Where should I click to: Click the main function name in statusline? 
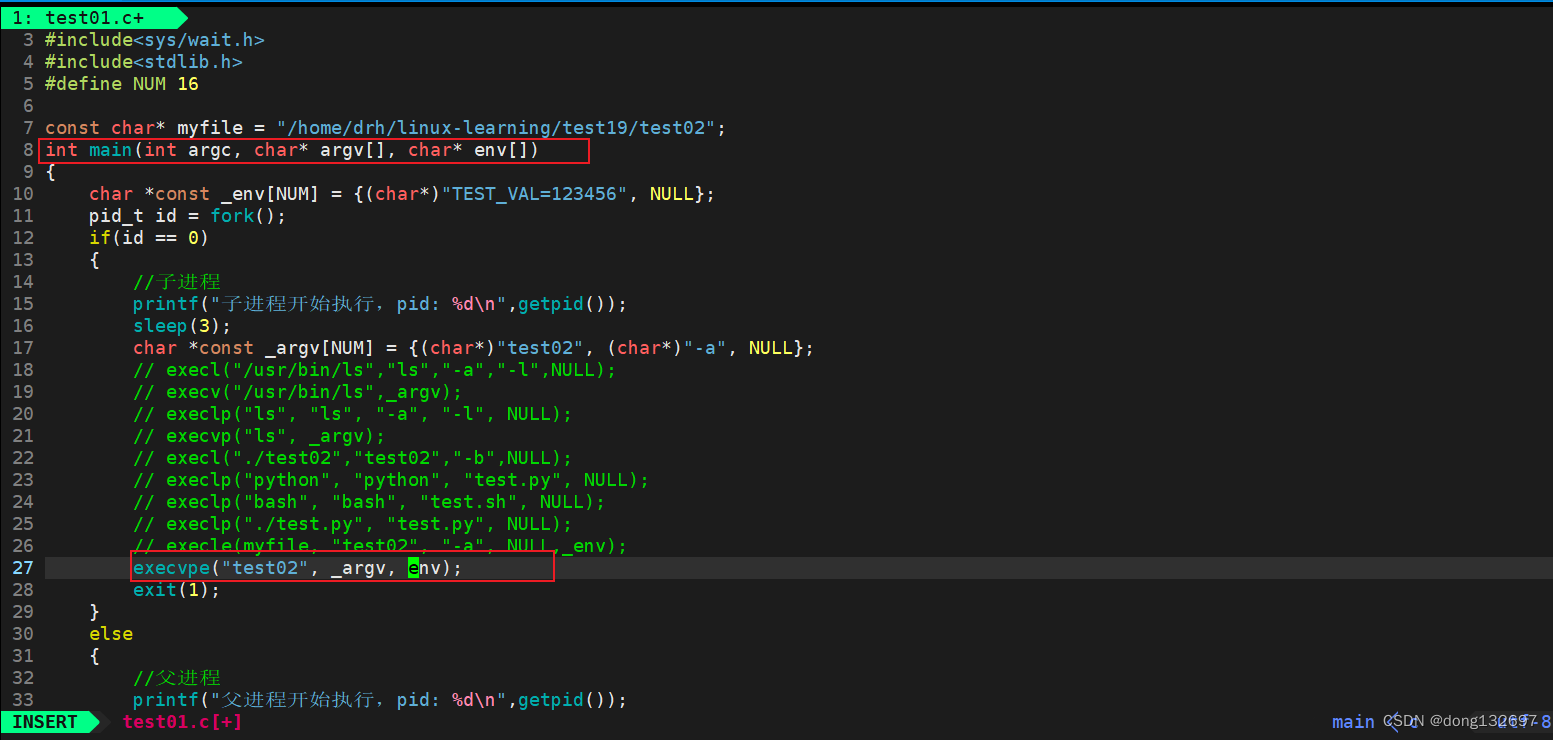(x=1353, y=722)
